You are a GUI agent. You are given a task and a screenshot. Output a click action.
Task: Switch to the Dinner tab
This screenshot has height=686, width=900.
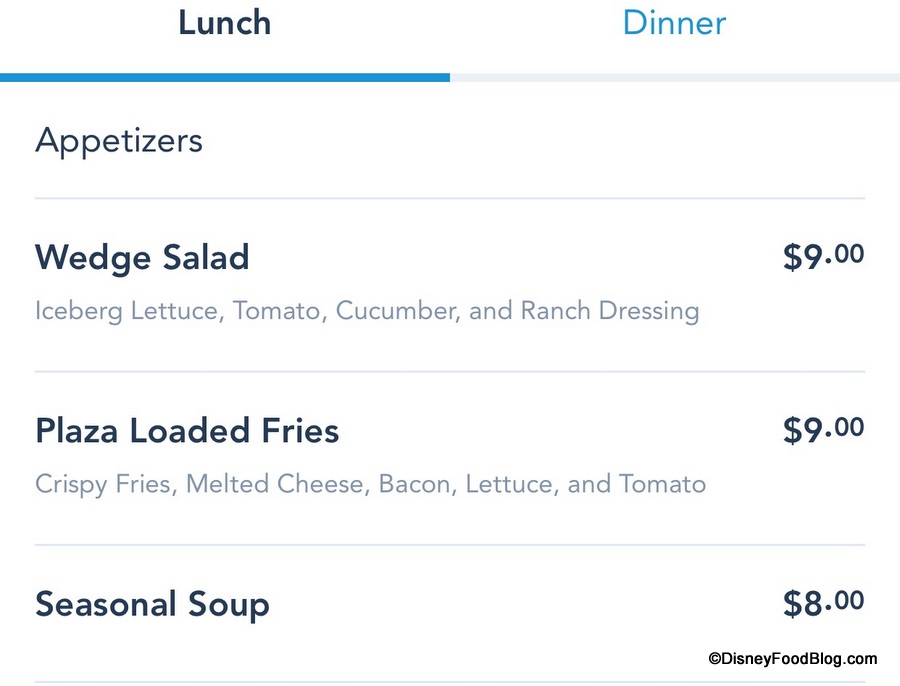tap(674, 23)
